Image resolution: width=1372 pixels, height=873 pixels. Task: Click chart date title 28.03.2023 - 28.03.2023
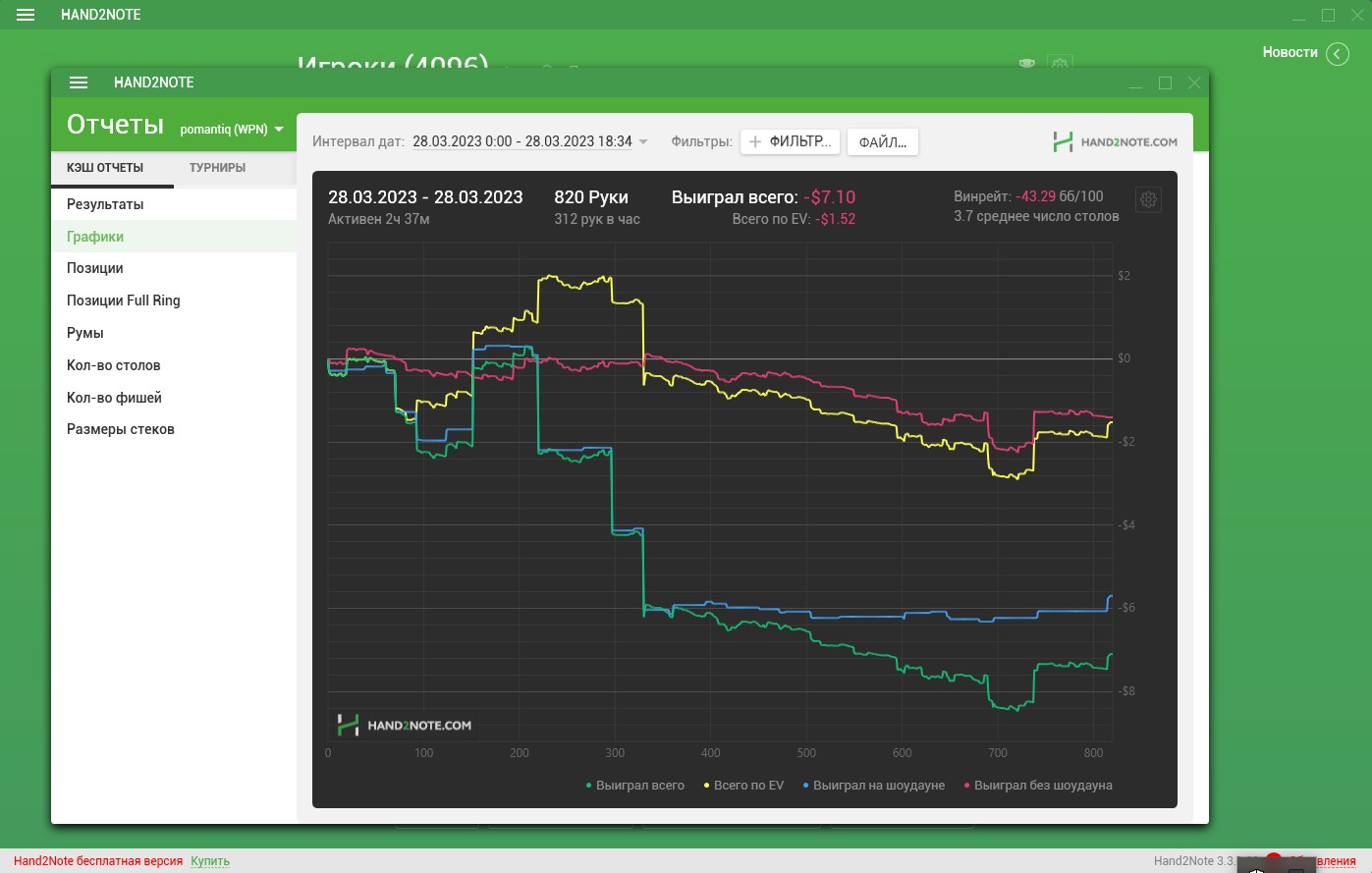point(425,197)
